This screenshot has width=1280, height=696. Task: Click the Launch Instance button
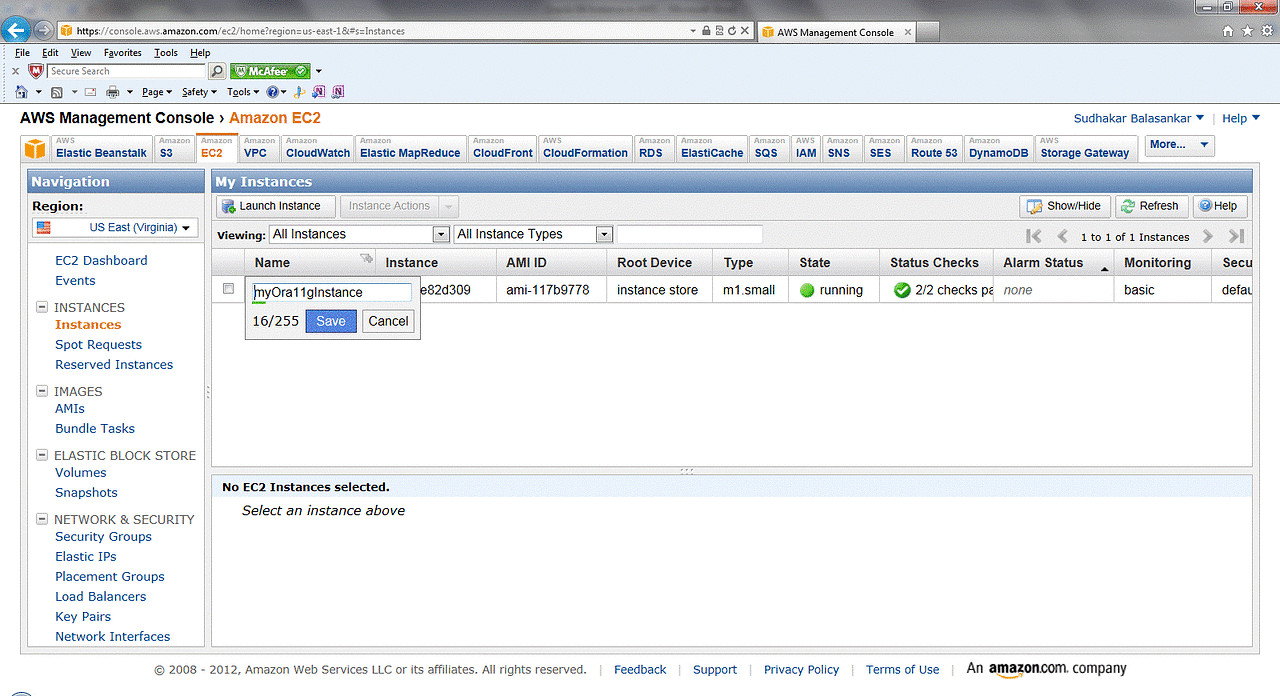(276, 206)
